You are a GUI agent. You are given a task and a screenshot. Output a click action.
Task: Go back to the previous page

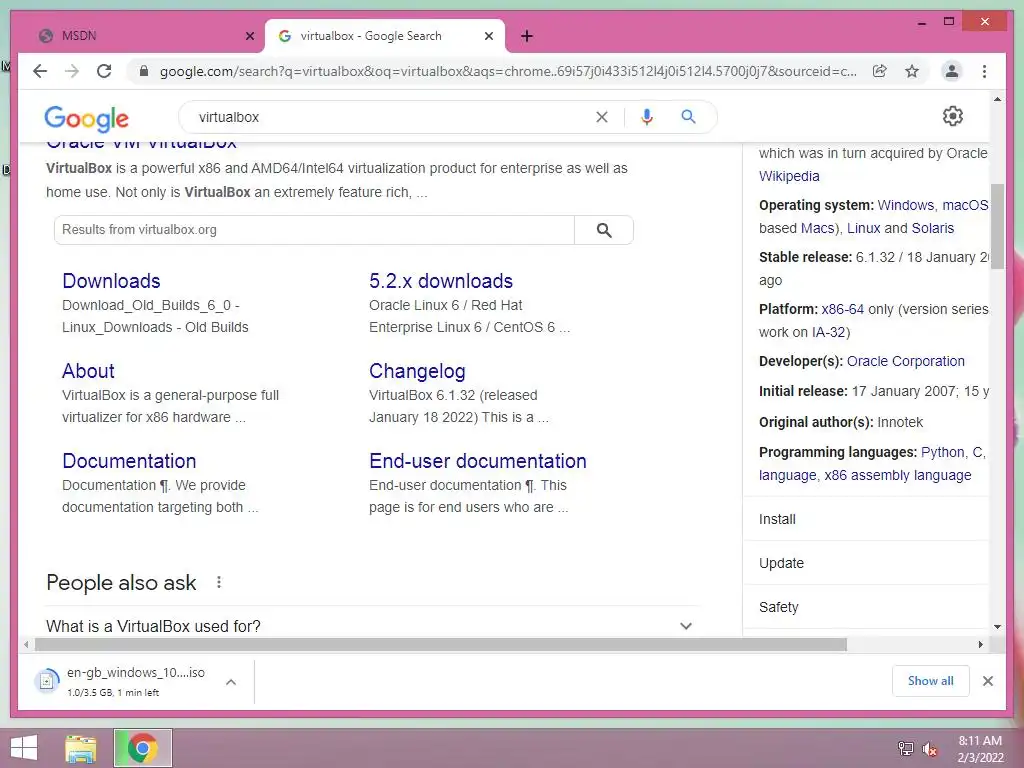[40, 71]
